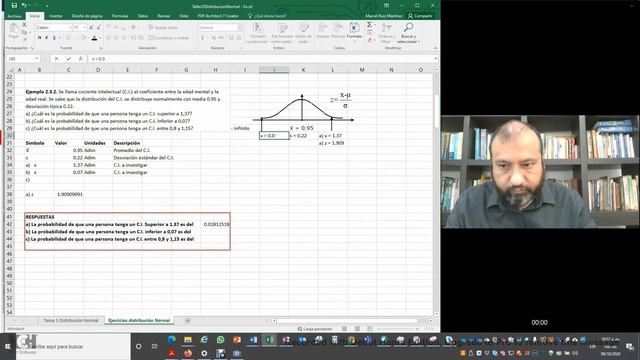Click the Compartir button

pos(420,16)
